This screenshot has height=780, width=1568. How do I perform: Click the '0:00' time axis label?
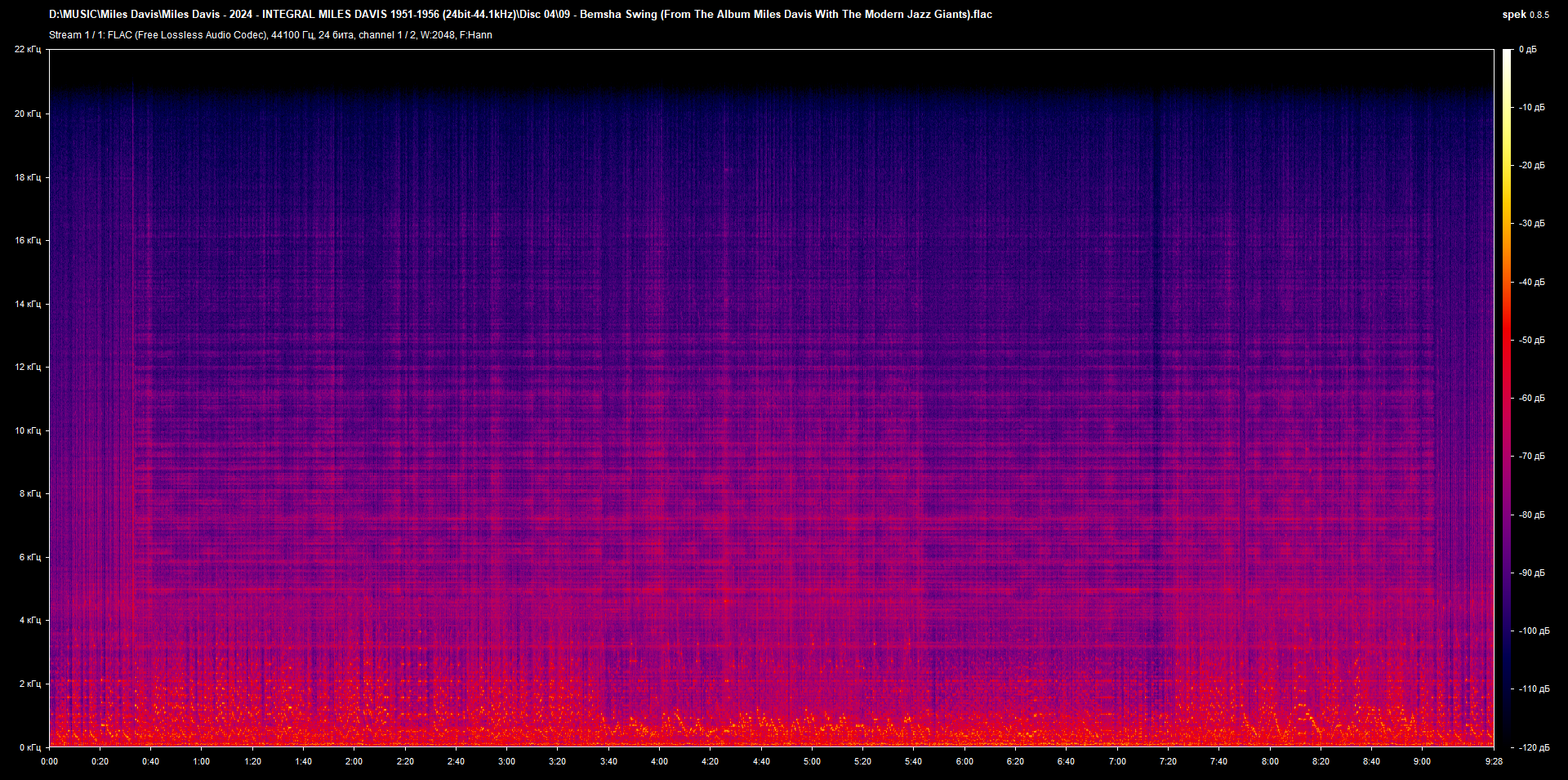coord(50,761)
